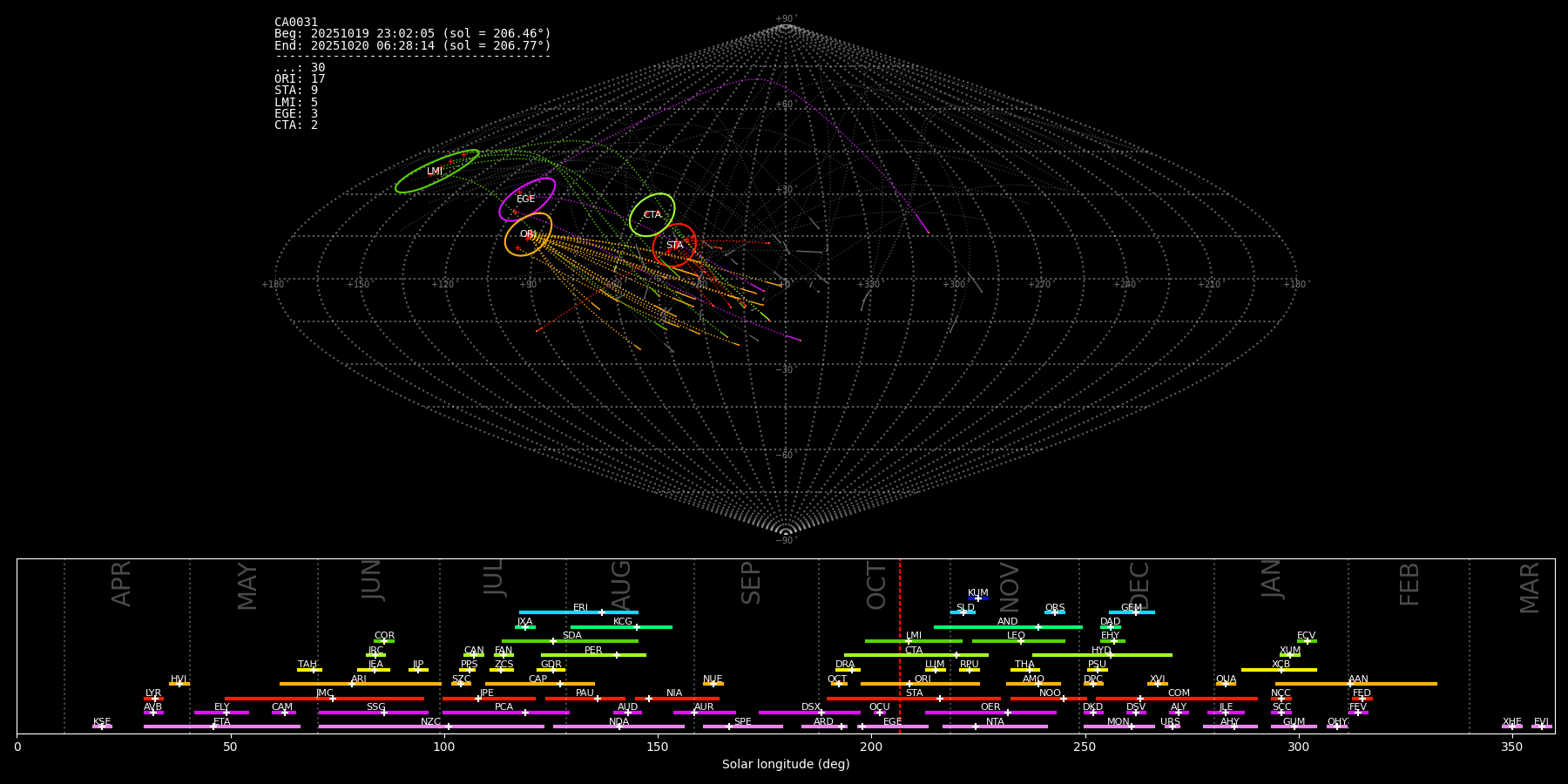Select the QUA shower marker in January
This screenshot has height=784, width=1568.
(1226, 684)
